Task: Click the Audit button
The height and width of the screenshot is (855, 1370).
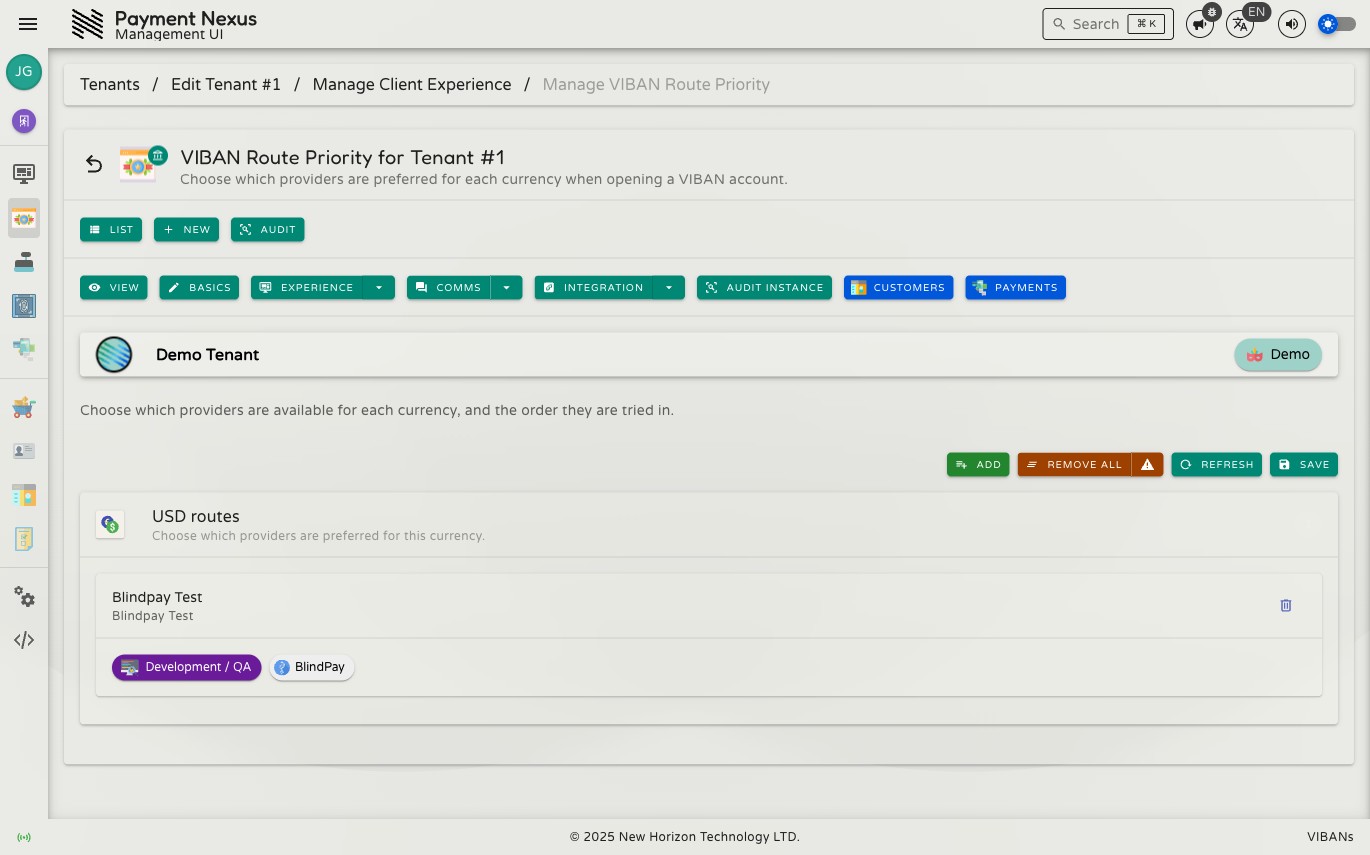Action: point(268,229)
